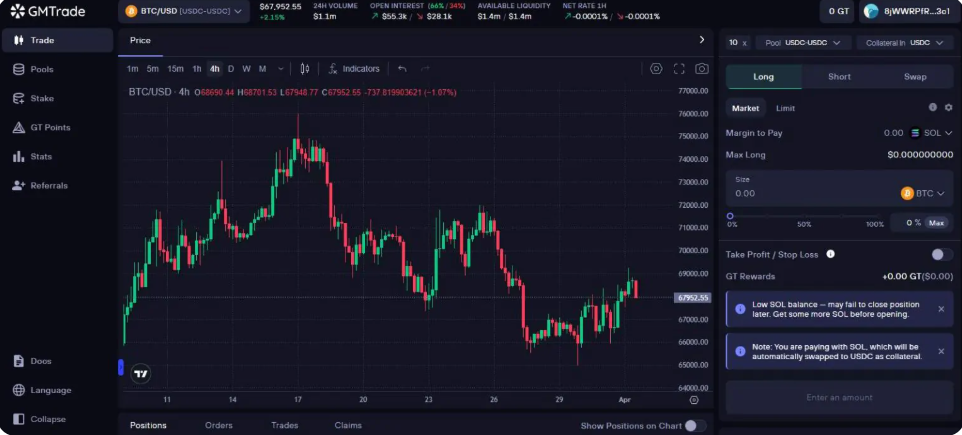
Task: Set the size slider to 50%
Action: point(804,224)
